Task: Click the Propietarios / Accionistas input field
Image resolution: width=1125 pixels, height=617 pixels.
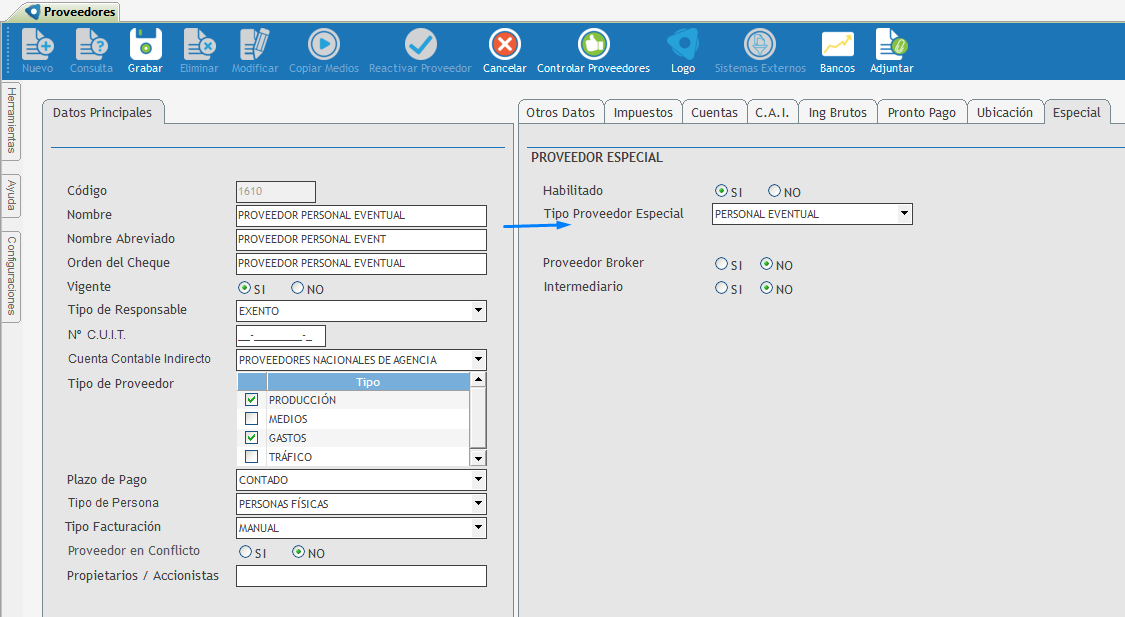Action: 361,576
